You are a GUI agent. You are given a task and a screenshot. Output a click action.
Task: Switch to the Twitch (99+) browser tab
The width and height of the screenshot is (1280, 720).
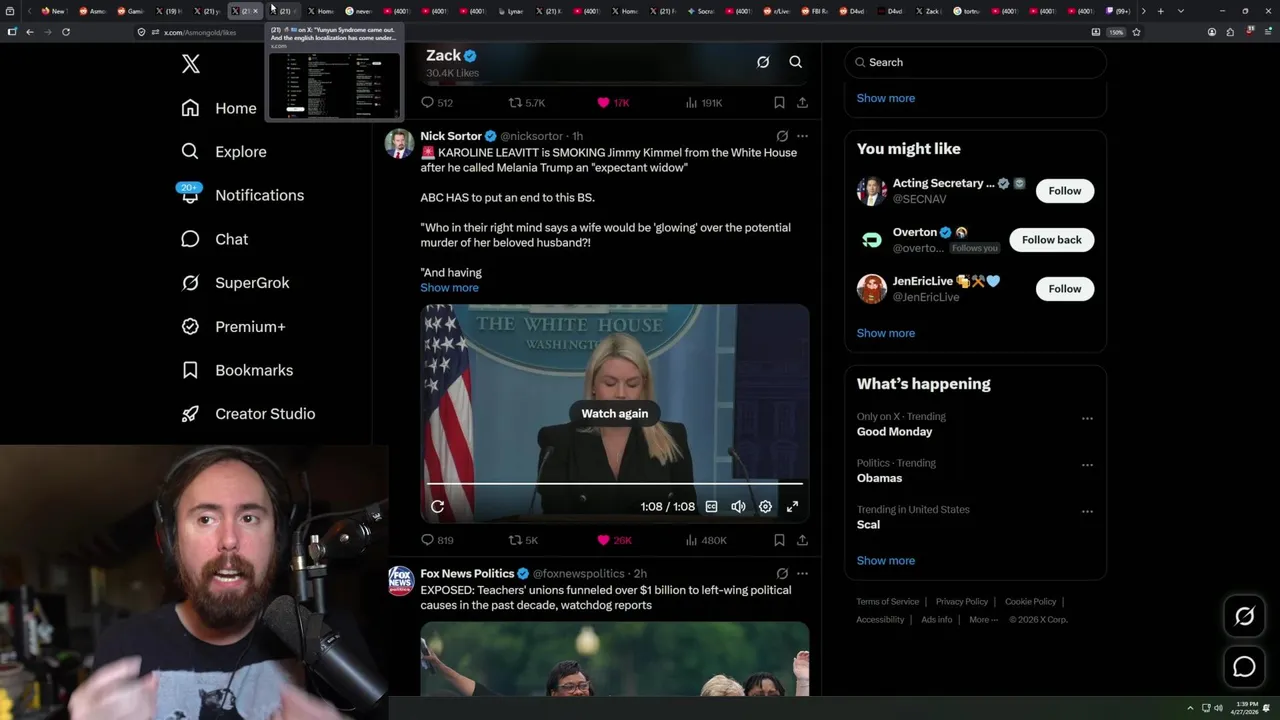coord(1118,11)
